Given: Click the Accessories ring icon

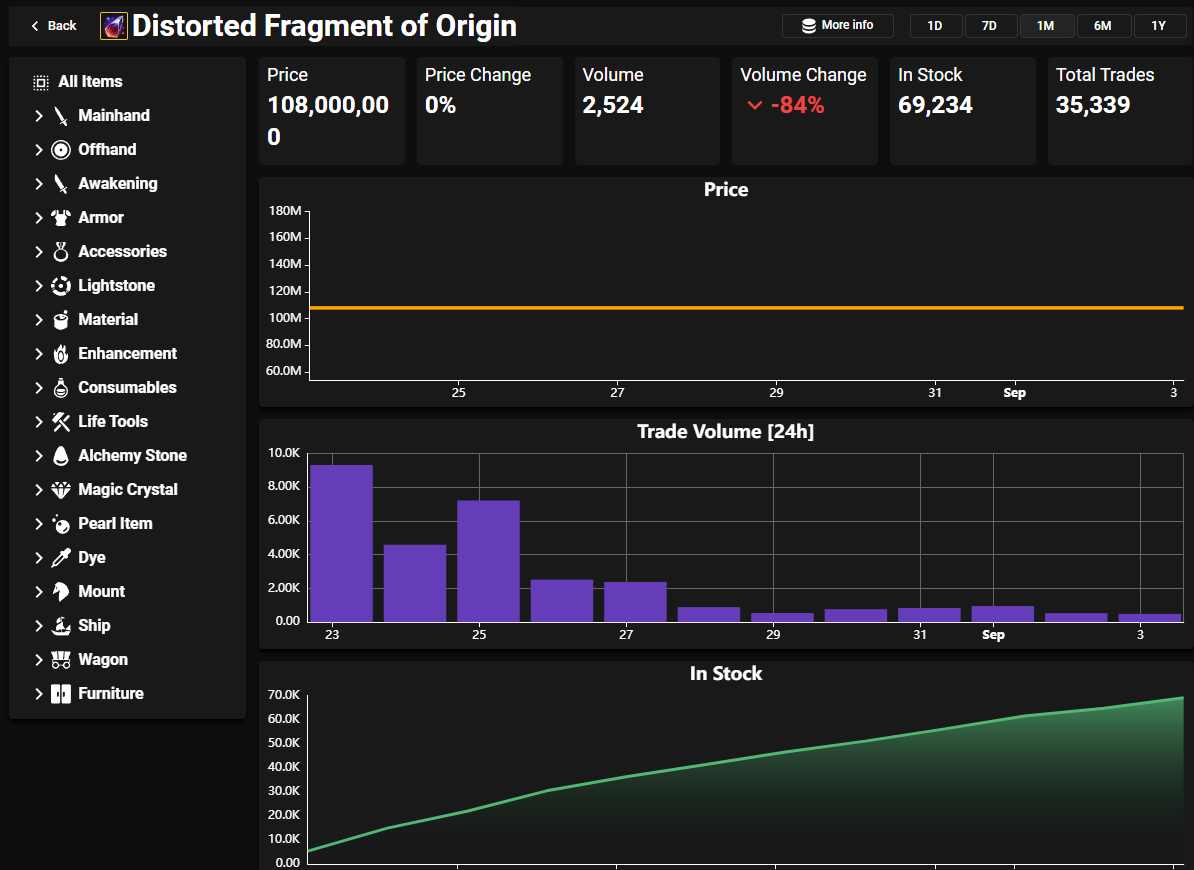Looking at the screenshot, I should click(x=61, y=252).
